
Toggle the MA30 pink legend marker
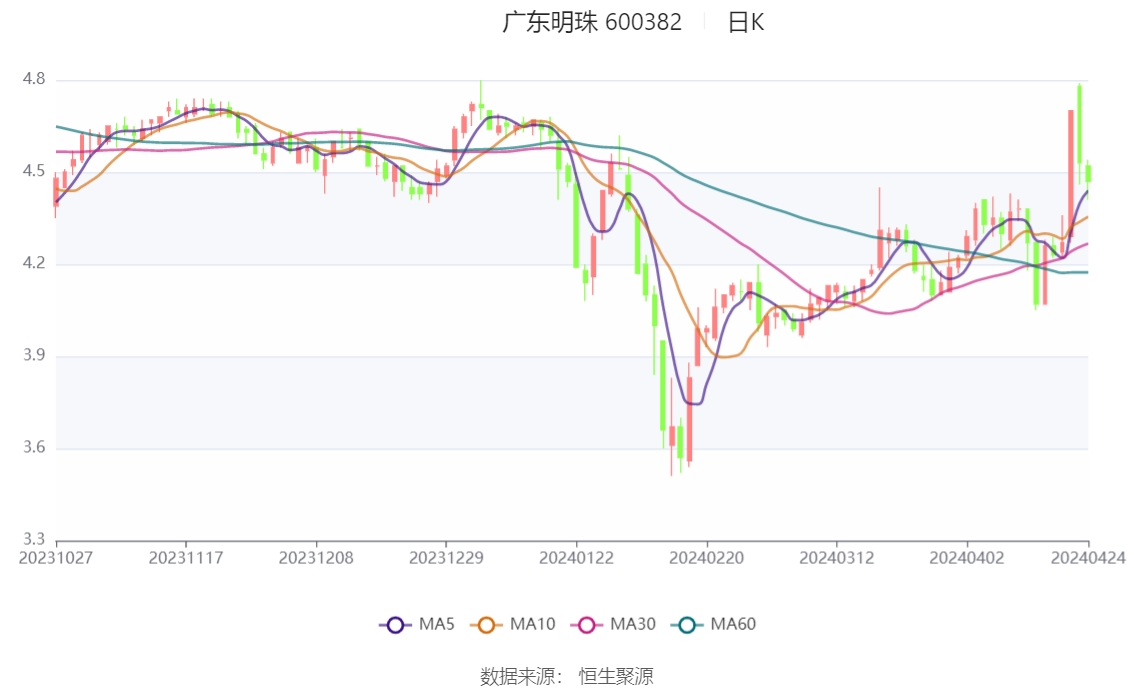pyautogui.click(x=587, y=625)
